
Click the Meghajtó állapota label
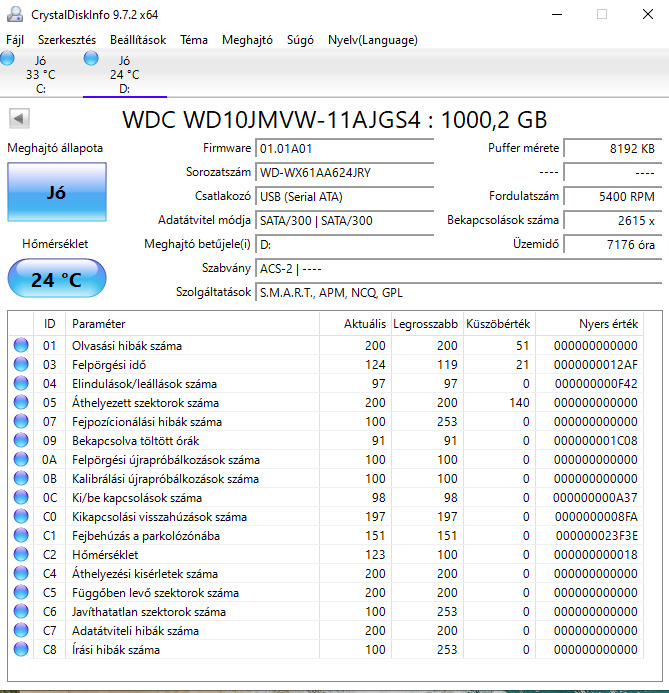pos(55,148)
